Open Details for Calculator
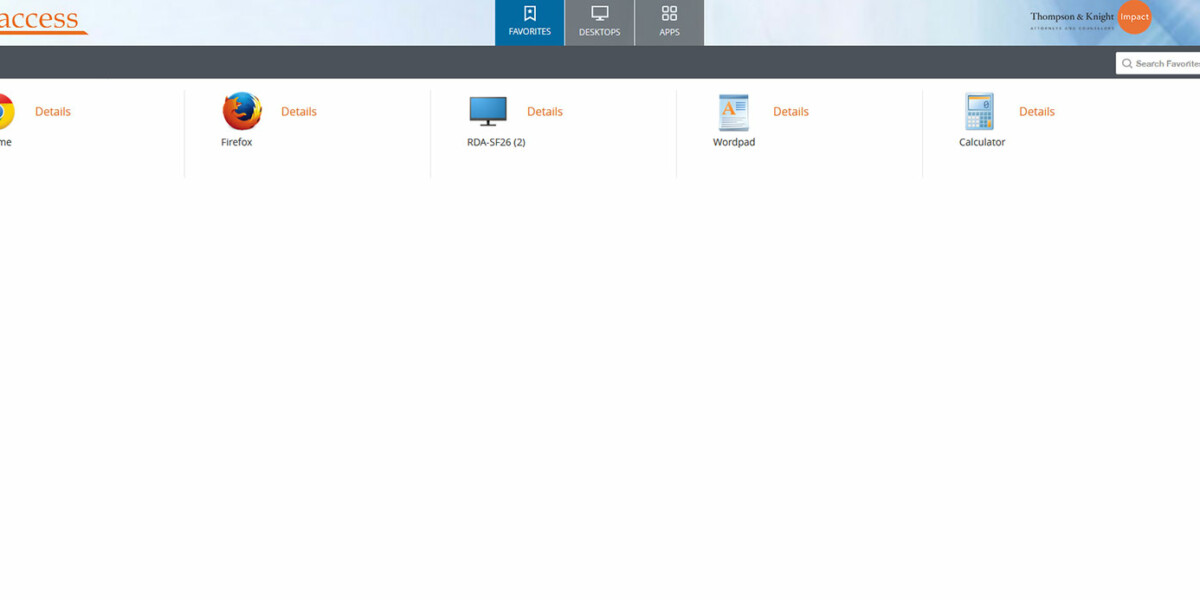This screenshot has width=1200, height=600. (1036, 111)
